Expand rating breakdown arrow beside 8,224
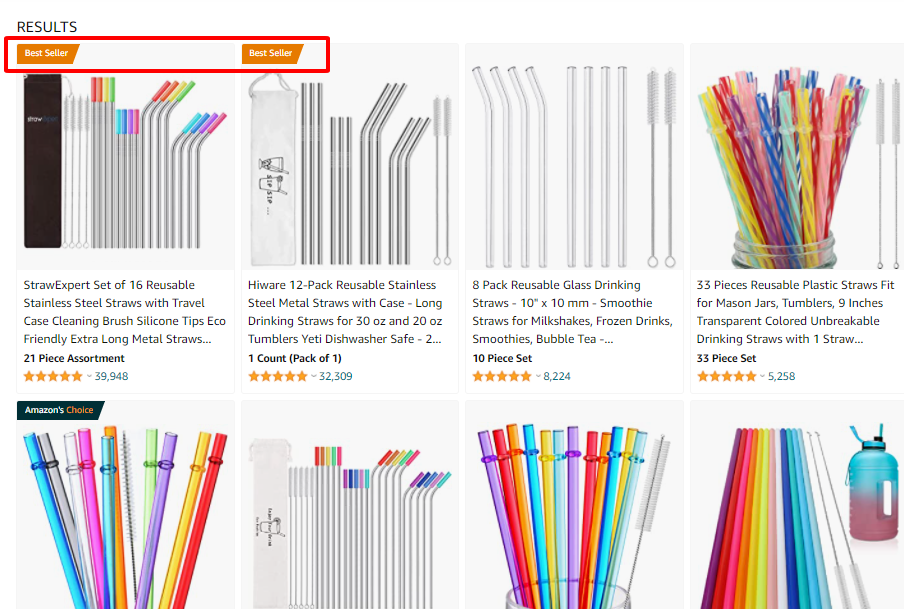This screenshot has width=904, height=609. tap(538, 377)
